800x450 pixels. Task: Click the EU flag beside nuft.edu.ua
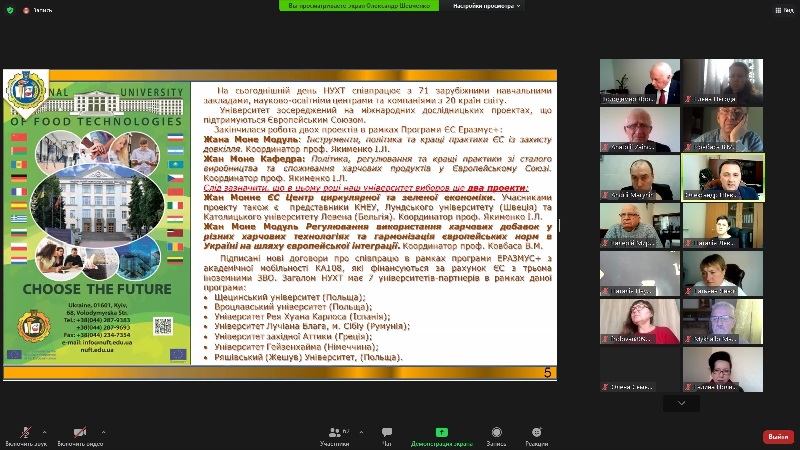(178, 354)
